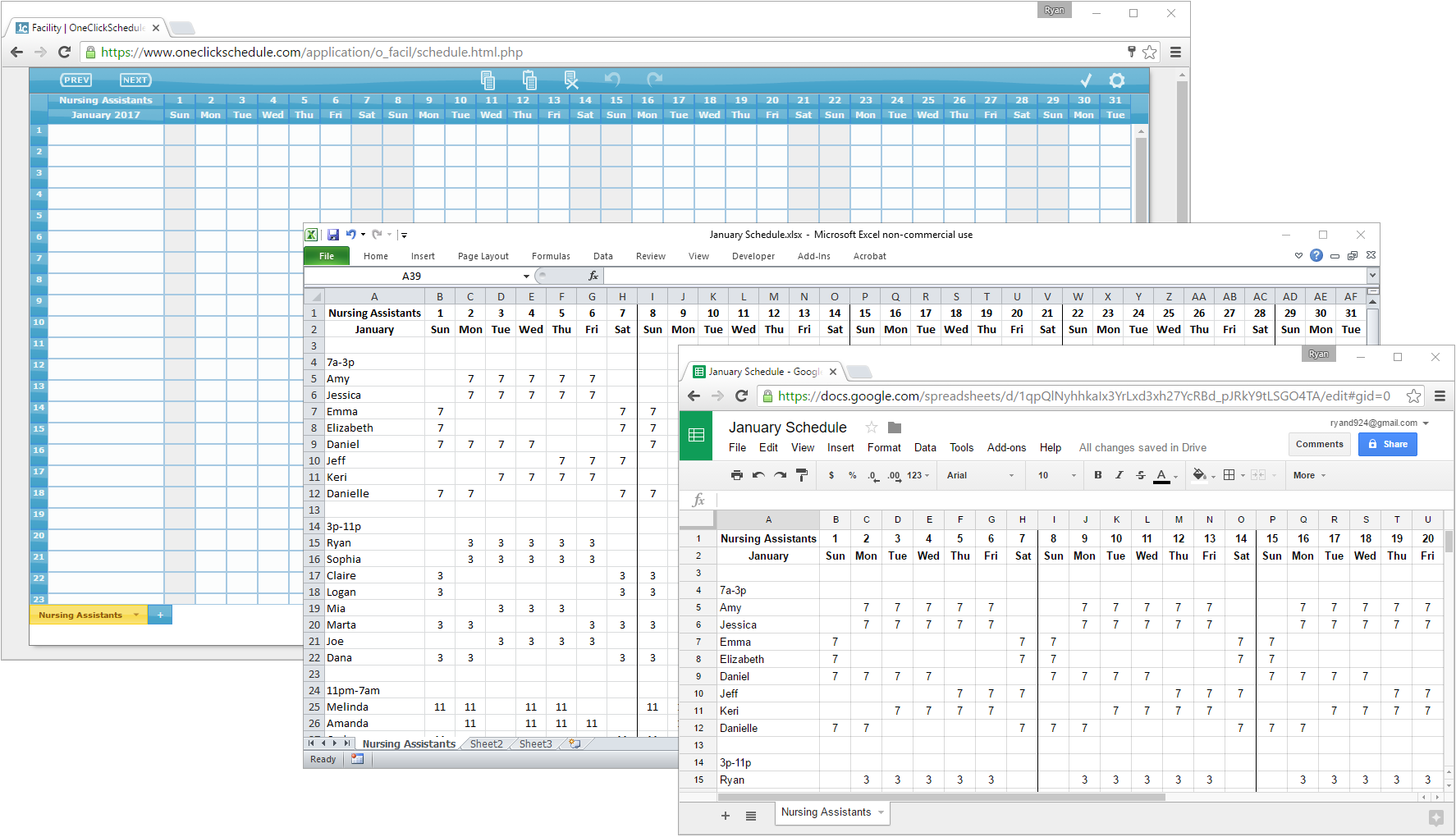This screenshot has width=1456, height=837.
Task: Switch to Excel Formulas tab
Action: point(551,256)
